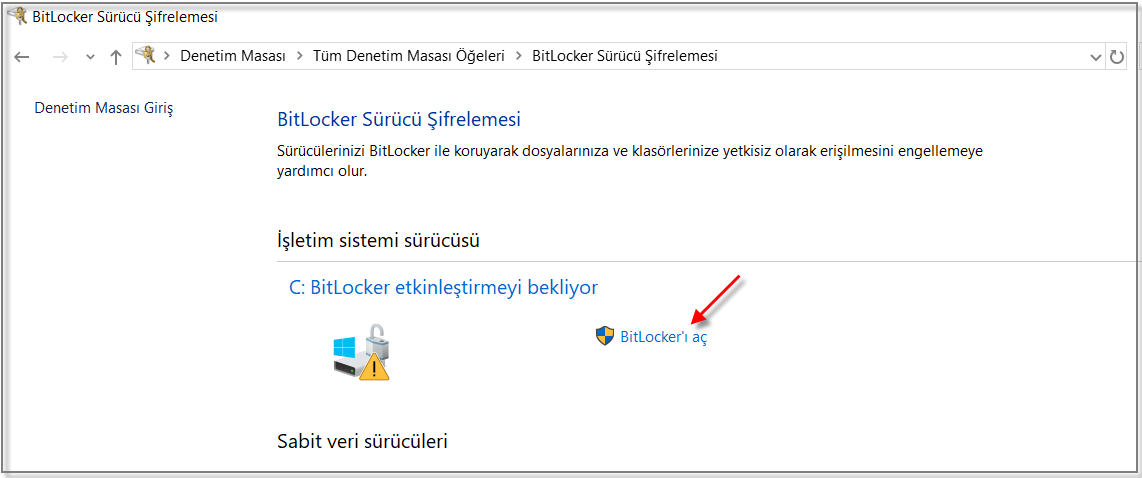
Task: Go to Tüm Denetim Masası Öğeleri breadcrumb
Action: (x=408, y=56)
